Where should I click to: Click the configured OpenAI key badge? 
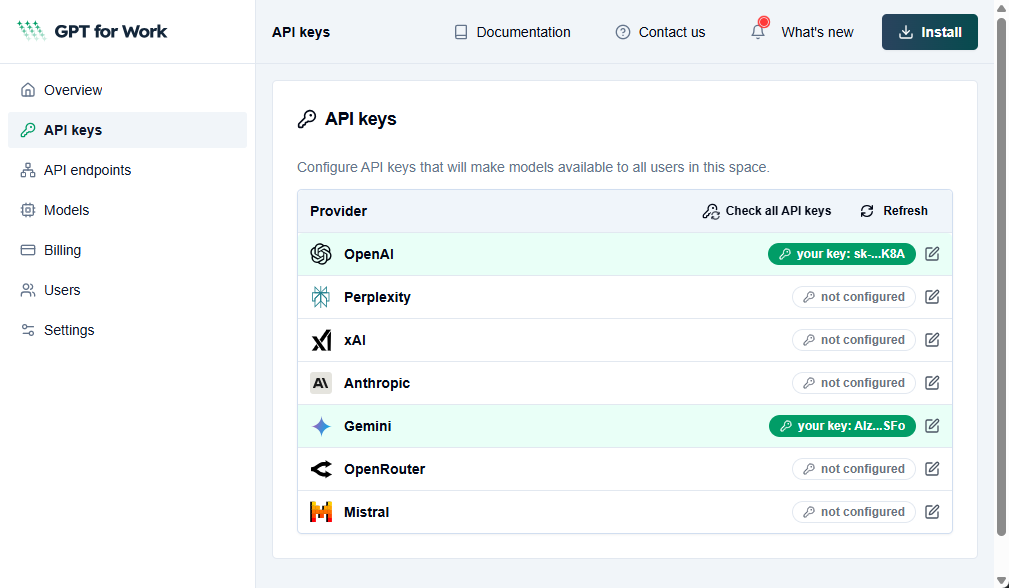tap(841, 254)
